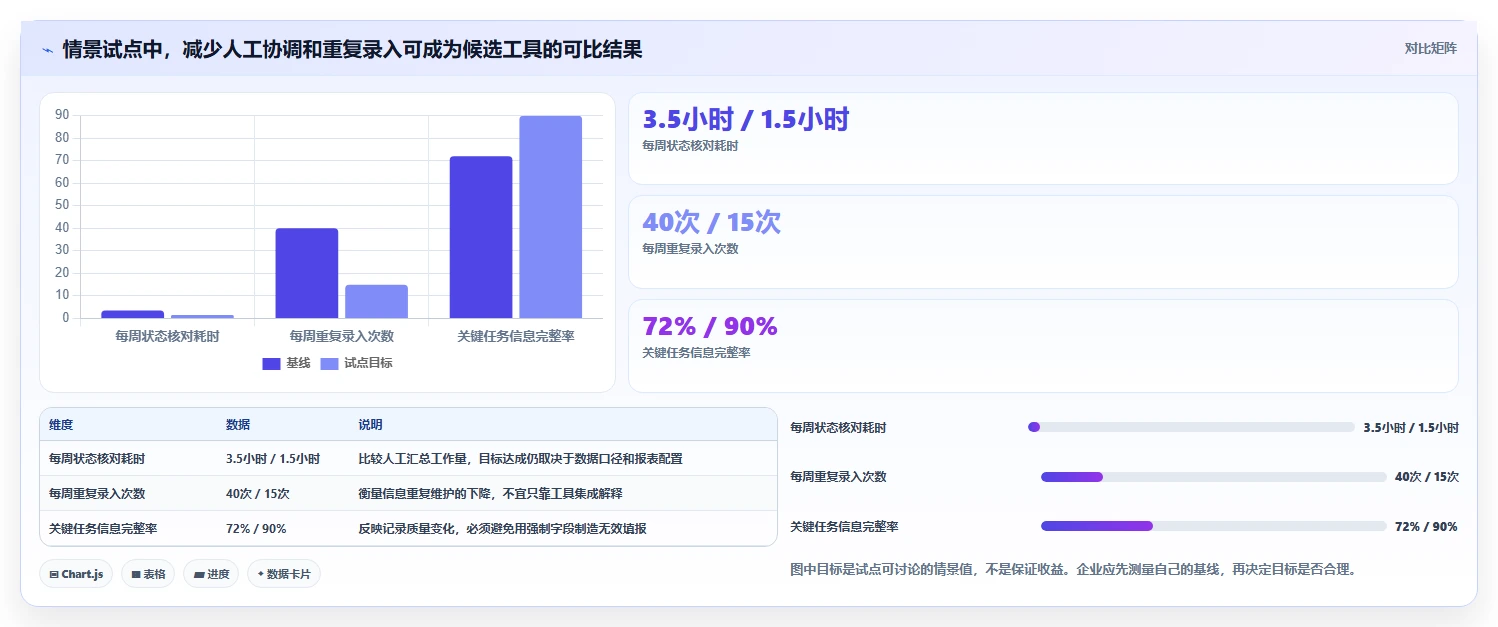1498x627 pixels.
Task: Click the 基线 bar for 每周重复录入次数
Action: 307,274
